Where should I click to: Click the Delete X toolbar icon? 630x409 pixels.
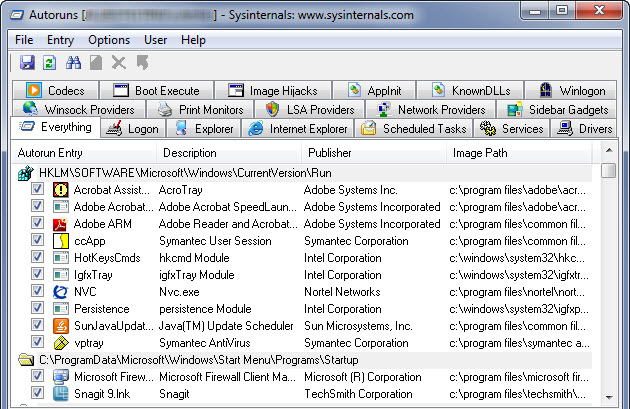point(119,63)
